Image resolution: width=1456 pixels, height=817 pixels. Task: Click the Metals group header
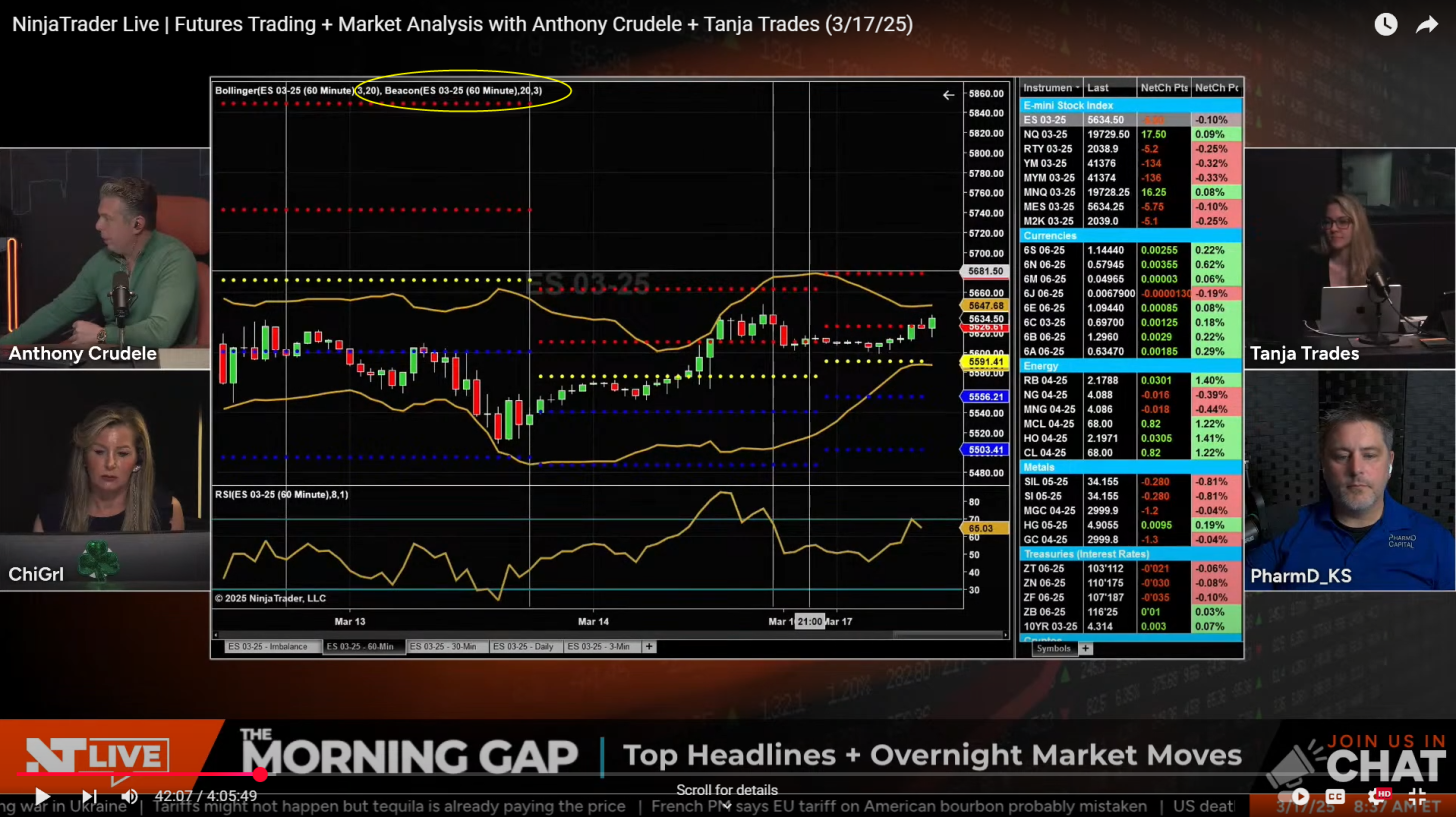(1130, 467)
